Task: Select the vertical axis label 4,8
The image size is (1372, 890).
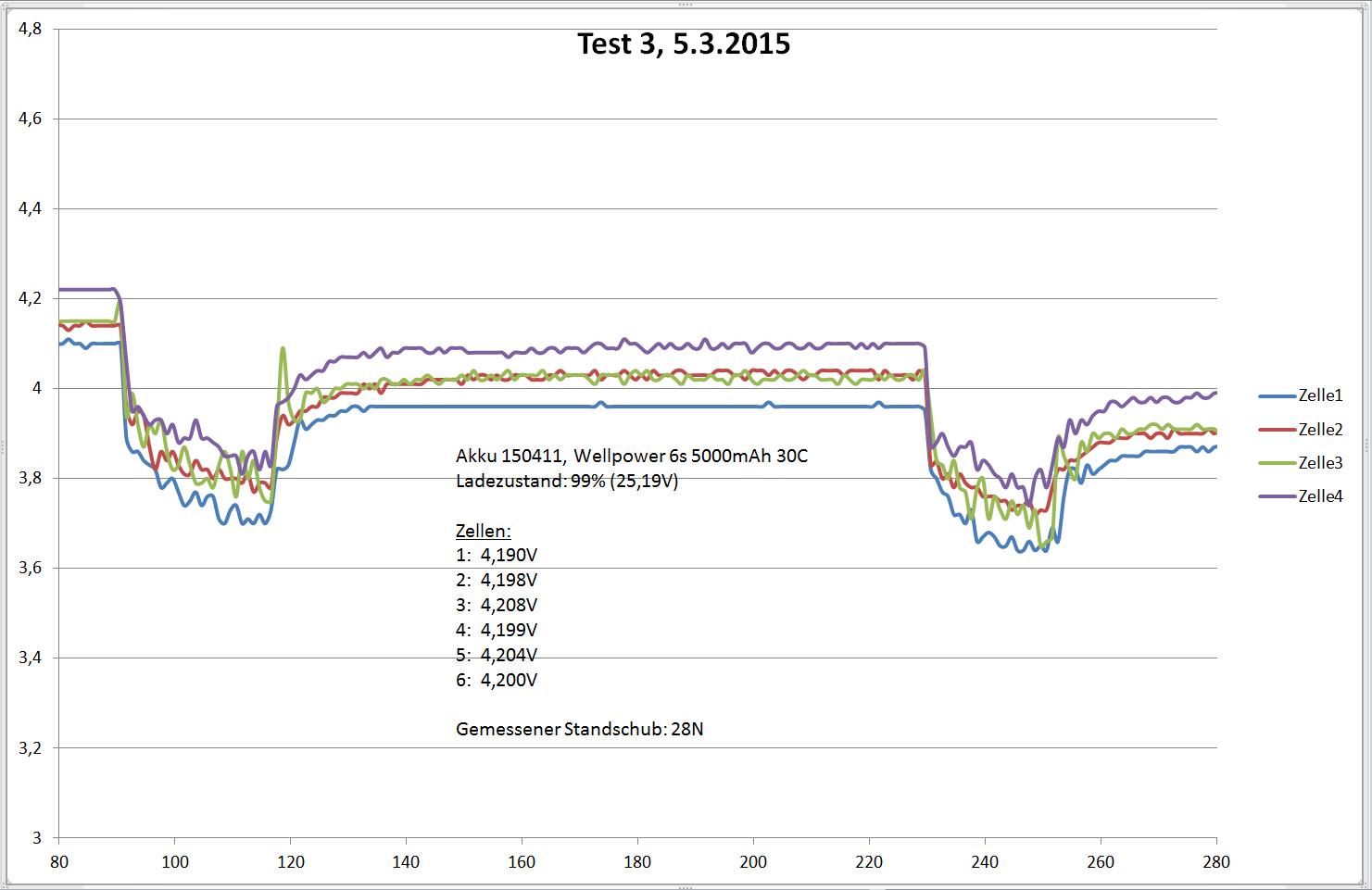Action: [x=31, y=29]
